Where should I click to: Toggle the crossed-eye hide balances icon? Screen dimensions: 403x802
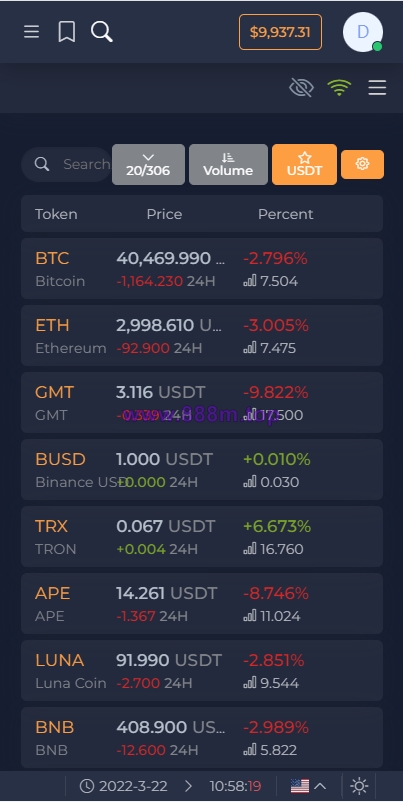coord(301,88)
